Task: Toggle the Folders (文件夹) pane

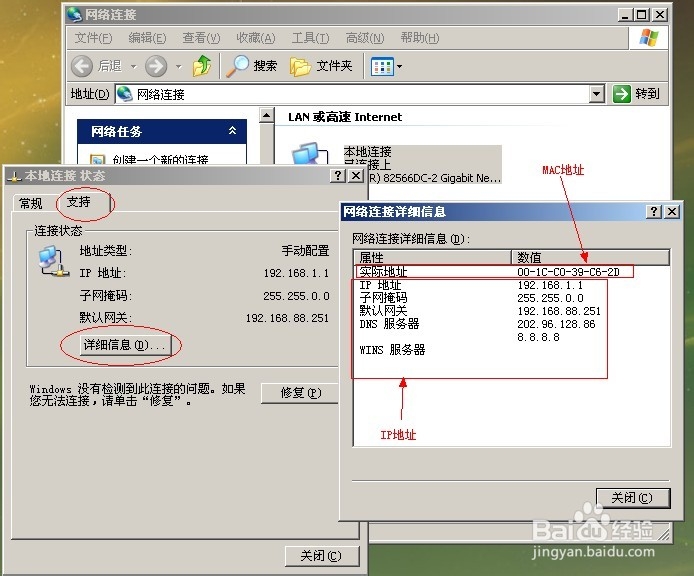Action: pos(321,66)
